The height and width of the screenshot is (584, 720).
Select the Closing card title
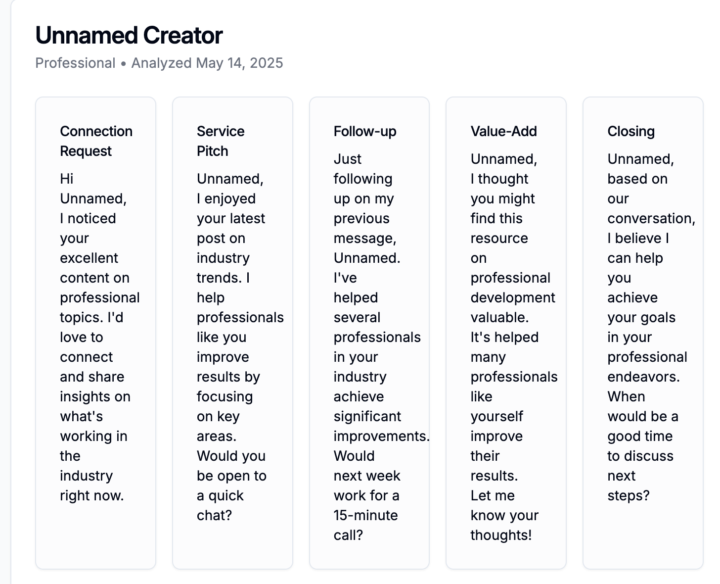click(x=631, y=131)
